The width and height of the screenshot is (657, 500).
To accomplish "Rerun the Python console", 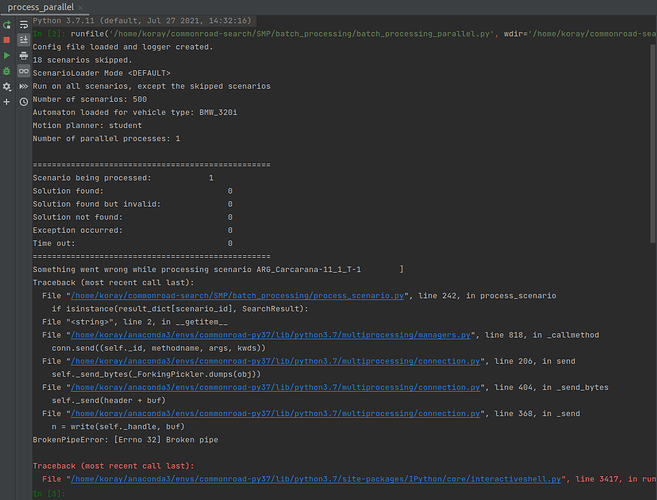I will [7, 23].
